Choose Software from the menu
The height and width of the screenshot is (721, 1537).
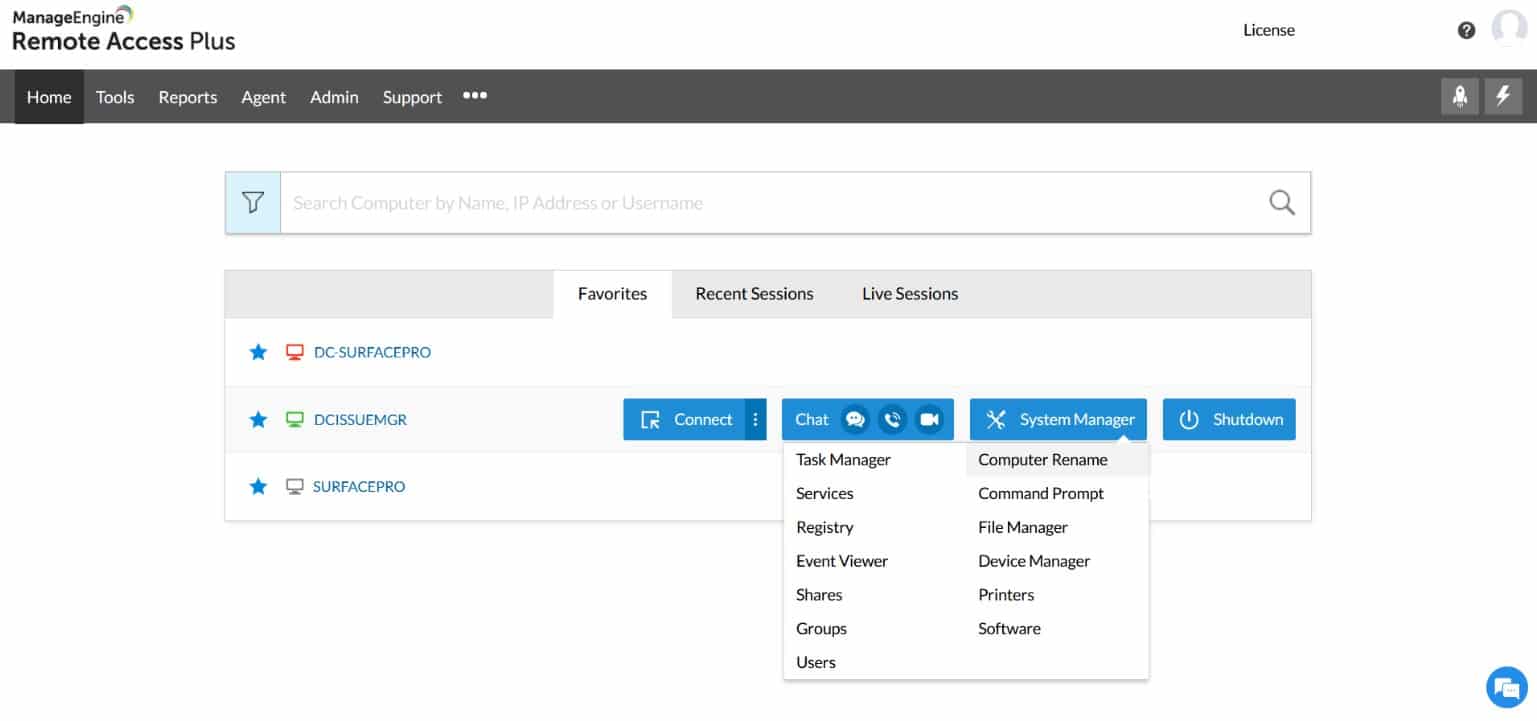pos(1009,629)
